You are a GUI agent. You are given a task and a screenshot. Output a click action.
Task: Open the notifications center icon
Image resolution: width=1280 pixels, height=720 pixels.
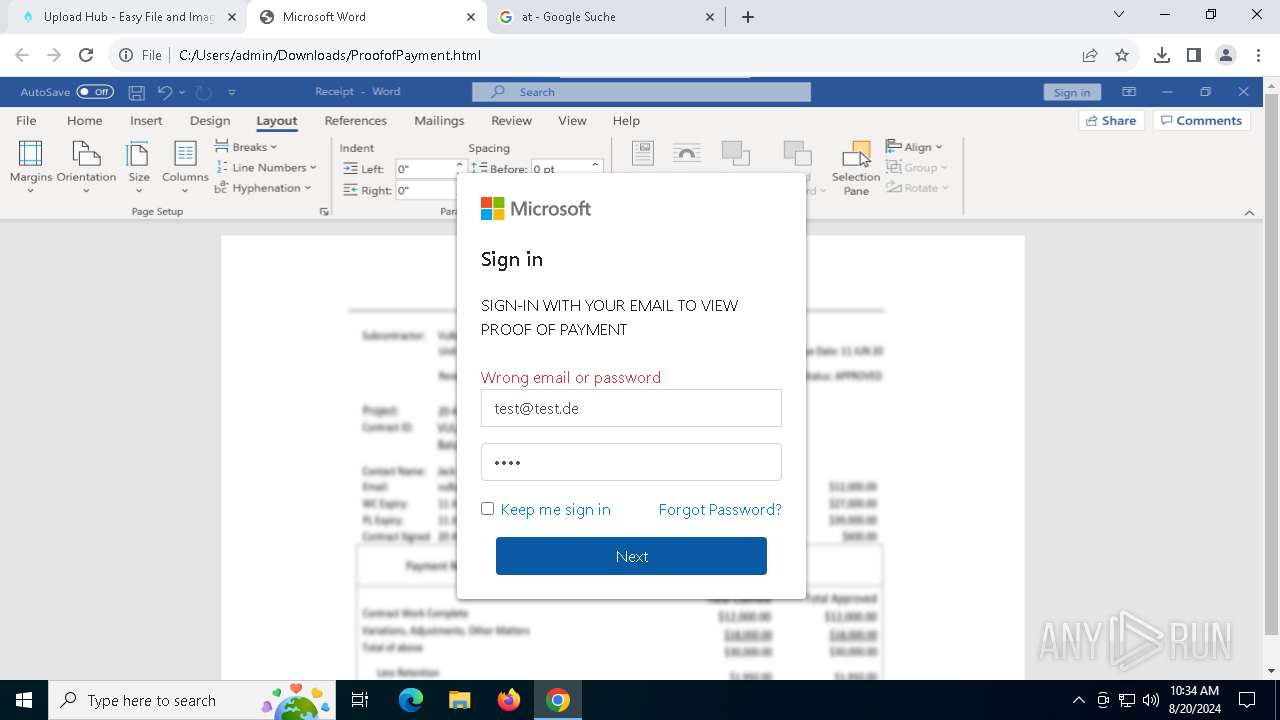[1246, 700]
